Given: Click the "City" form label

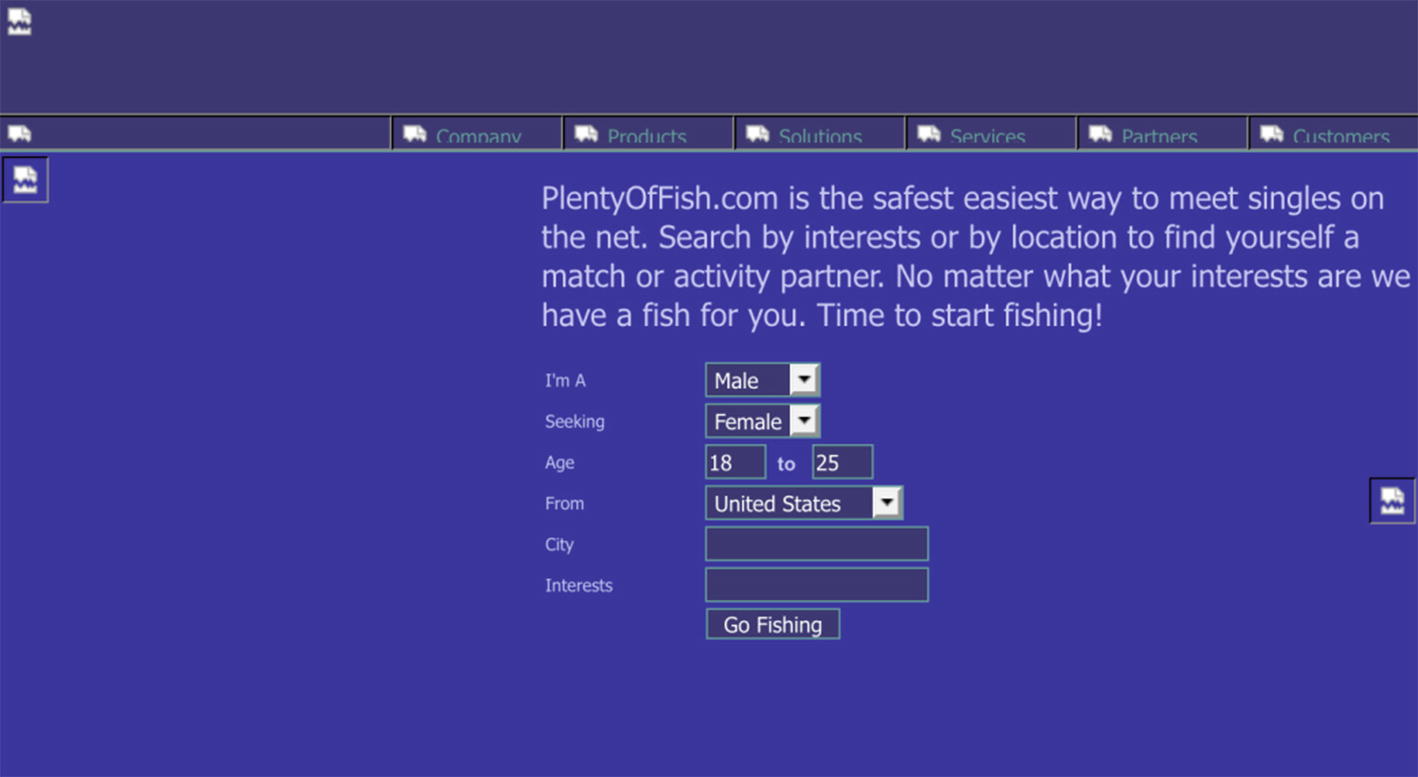Looking at the screenshot, I should click(559, 544).
